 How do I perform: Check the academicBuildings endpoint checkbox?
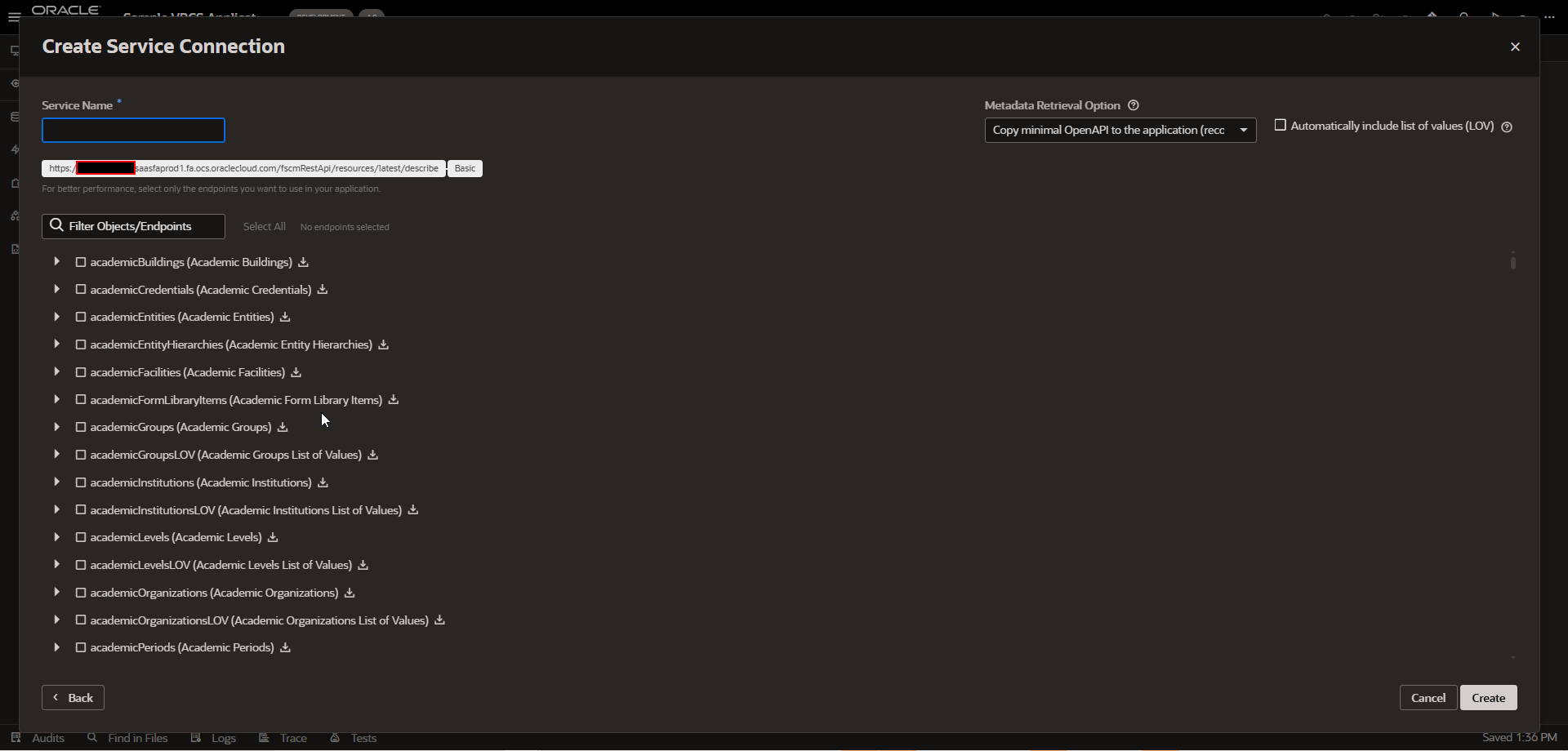(81, 262)
